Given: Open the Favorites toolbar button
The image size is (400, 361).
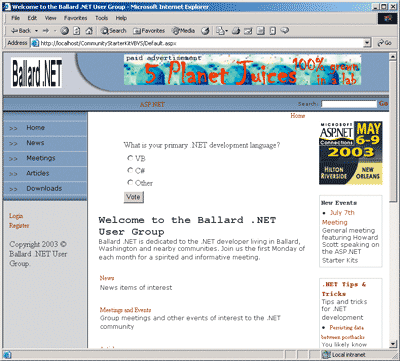Looking at the screenshot, I should click(149, 31).
